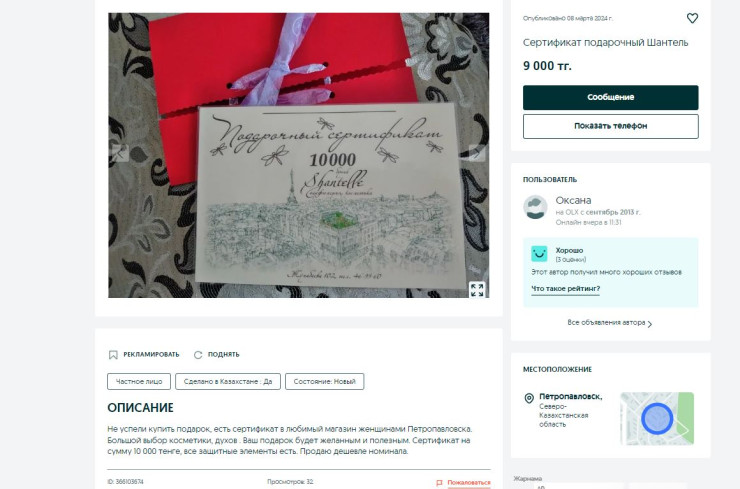740x489 pixels.
Task: Show next photo with right arrow
Action: coord(477,153)
